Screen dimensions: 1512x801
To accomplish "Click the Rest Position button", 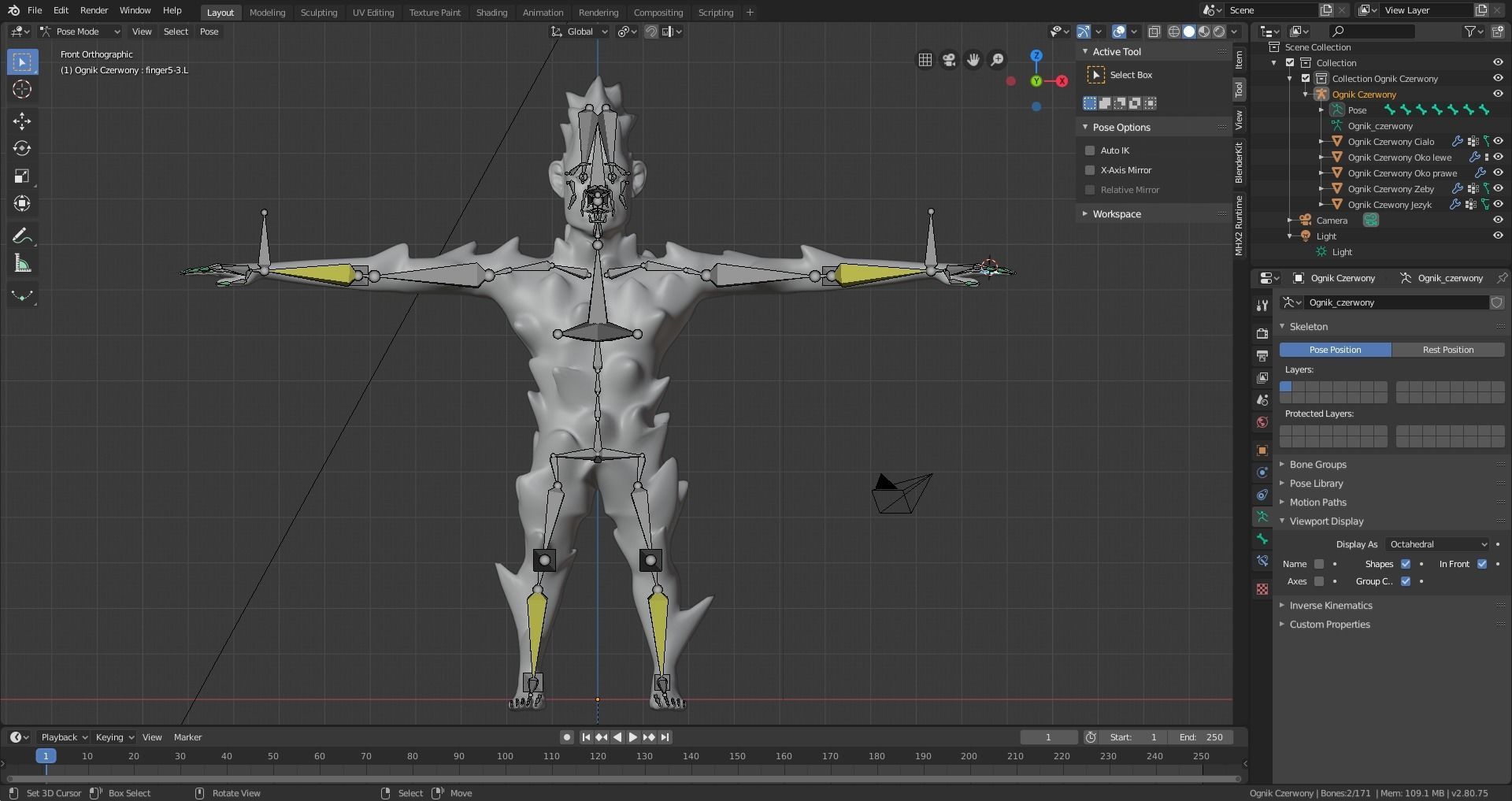I will [1447, 350].
